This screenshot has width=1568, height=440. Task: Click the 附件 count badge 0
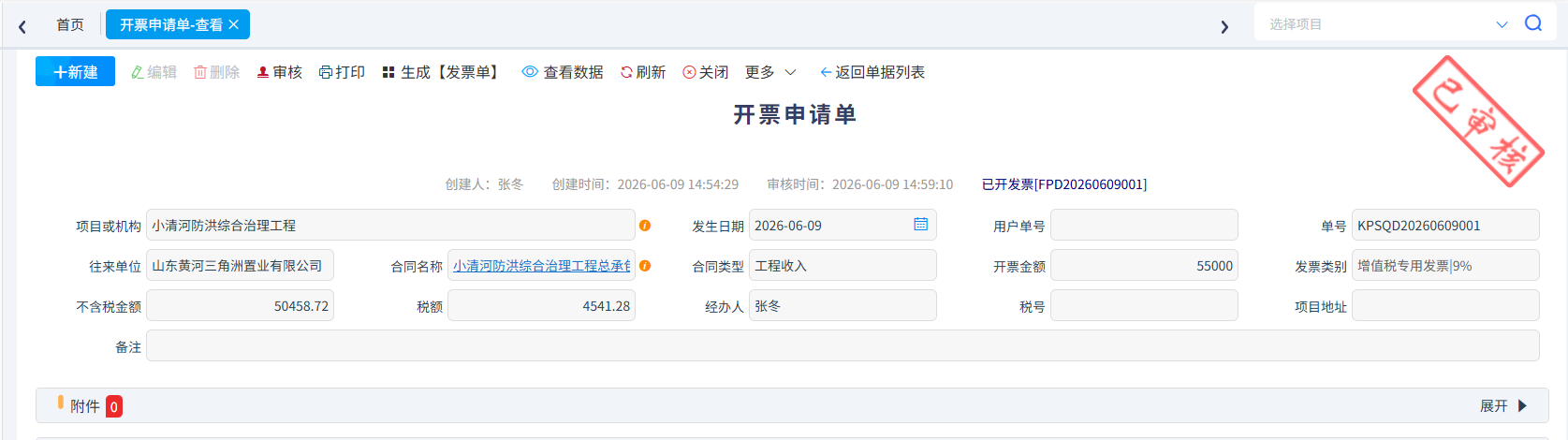pyautogui.click(x=114, y=406)
